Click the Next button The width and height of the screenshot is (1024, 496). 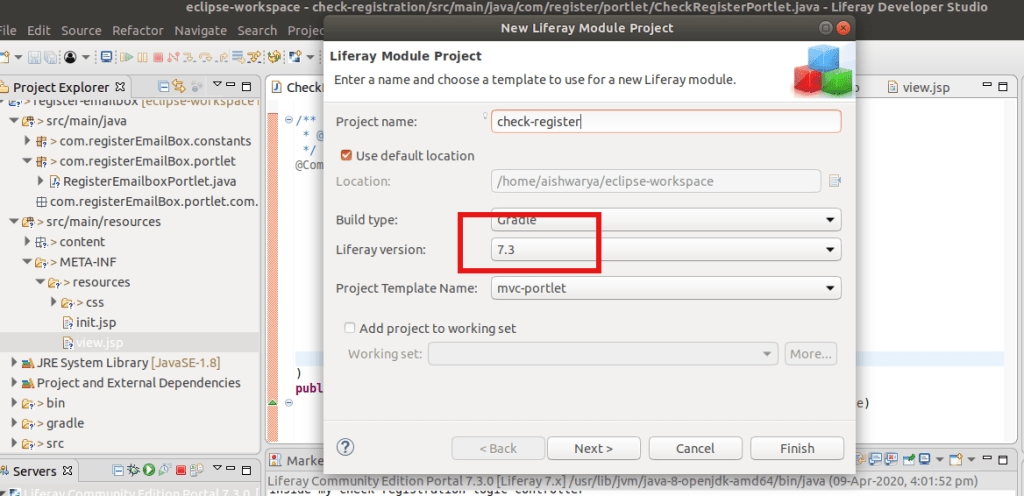pyautogui.click(x=593, y=448)
